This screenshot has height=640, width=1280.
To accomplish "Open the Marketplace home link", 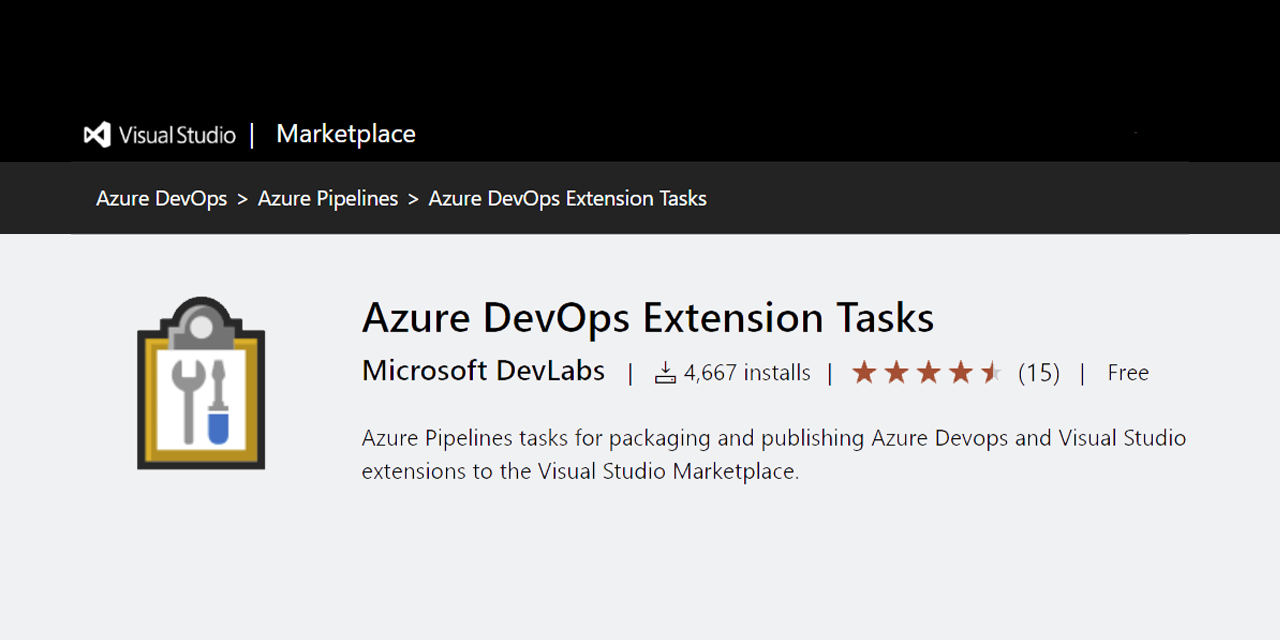I will pos(346,134).
